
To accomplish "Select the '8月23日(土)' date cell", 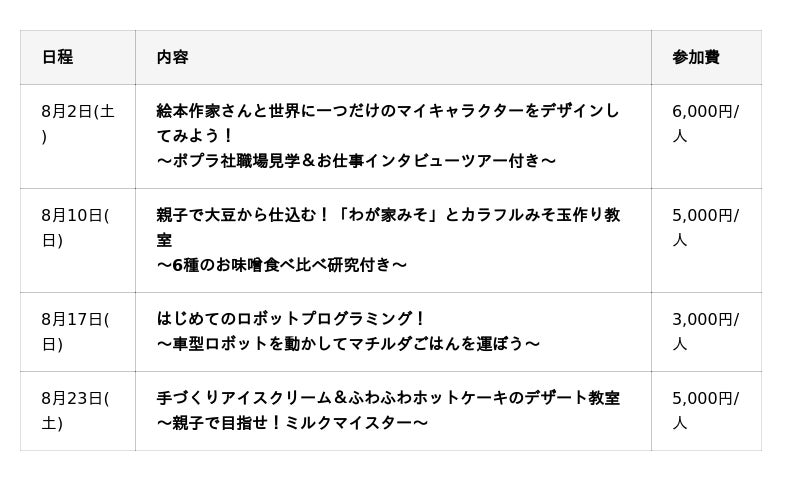I will [x=75, y=410].
